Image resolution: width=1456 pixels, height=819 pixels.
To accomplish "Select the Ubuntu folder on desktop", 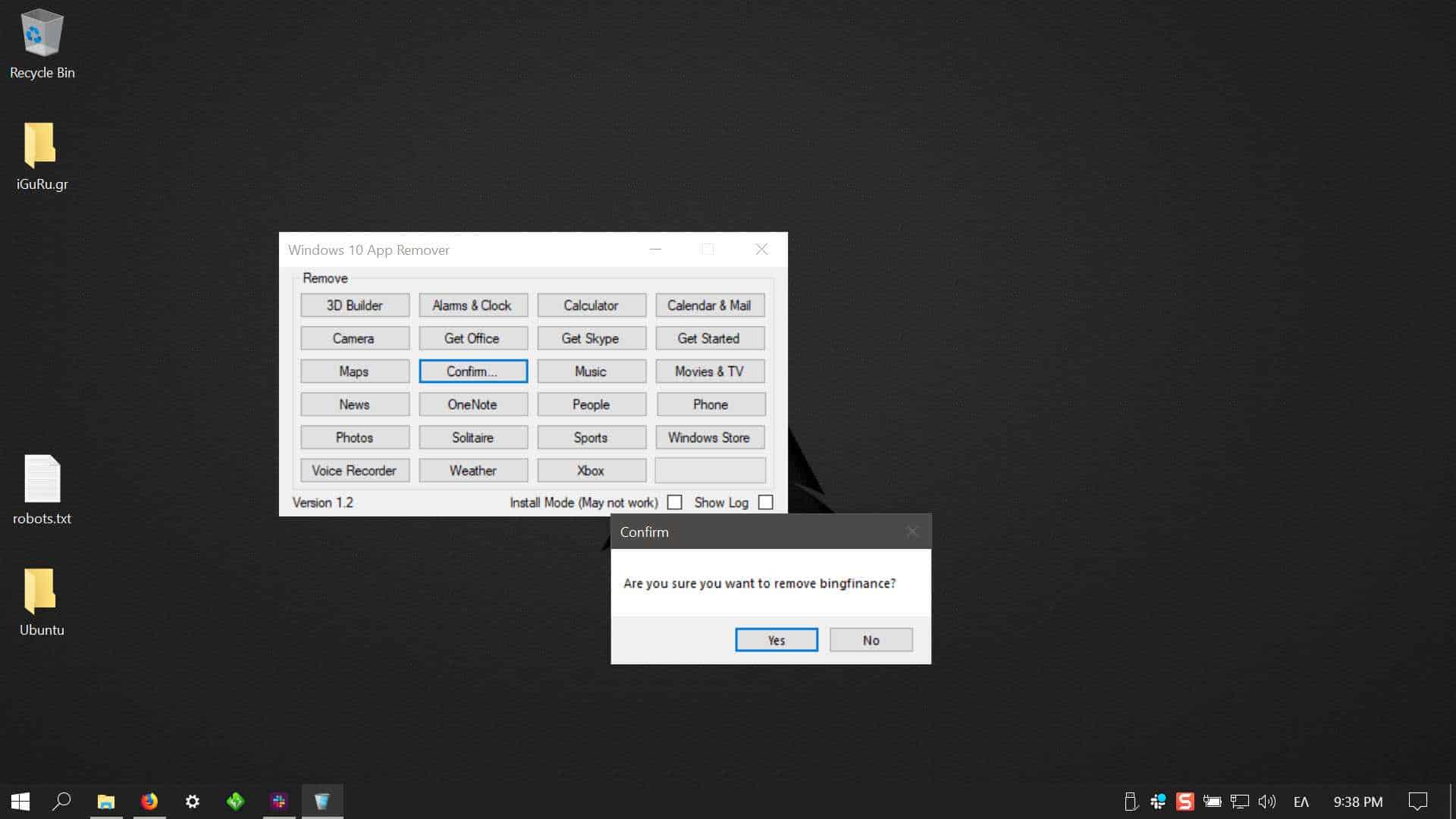I will pyautogui.click(x=42, y=602).
